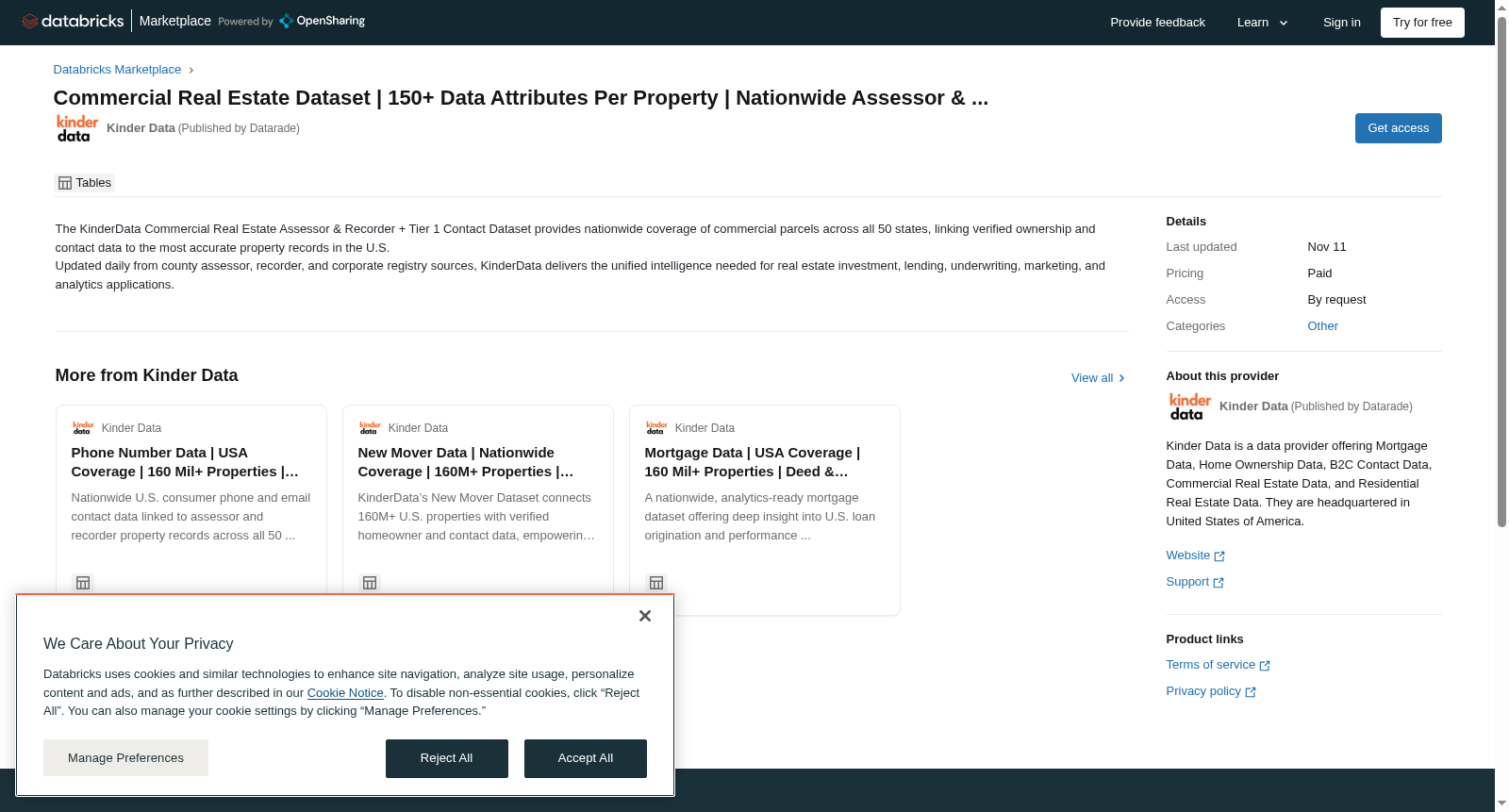Click the 'Product links' heading
The height and width of the screenshot is (812, 1509).
[1204, 639]
